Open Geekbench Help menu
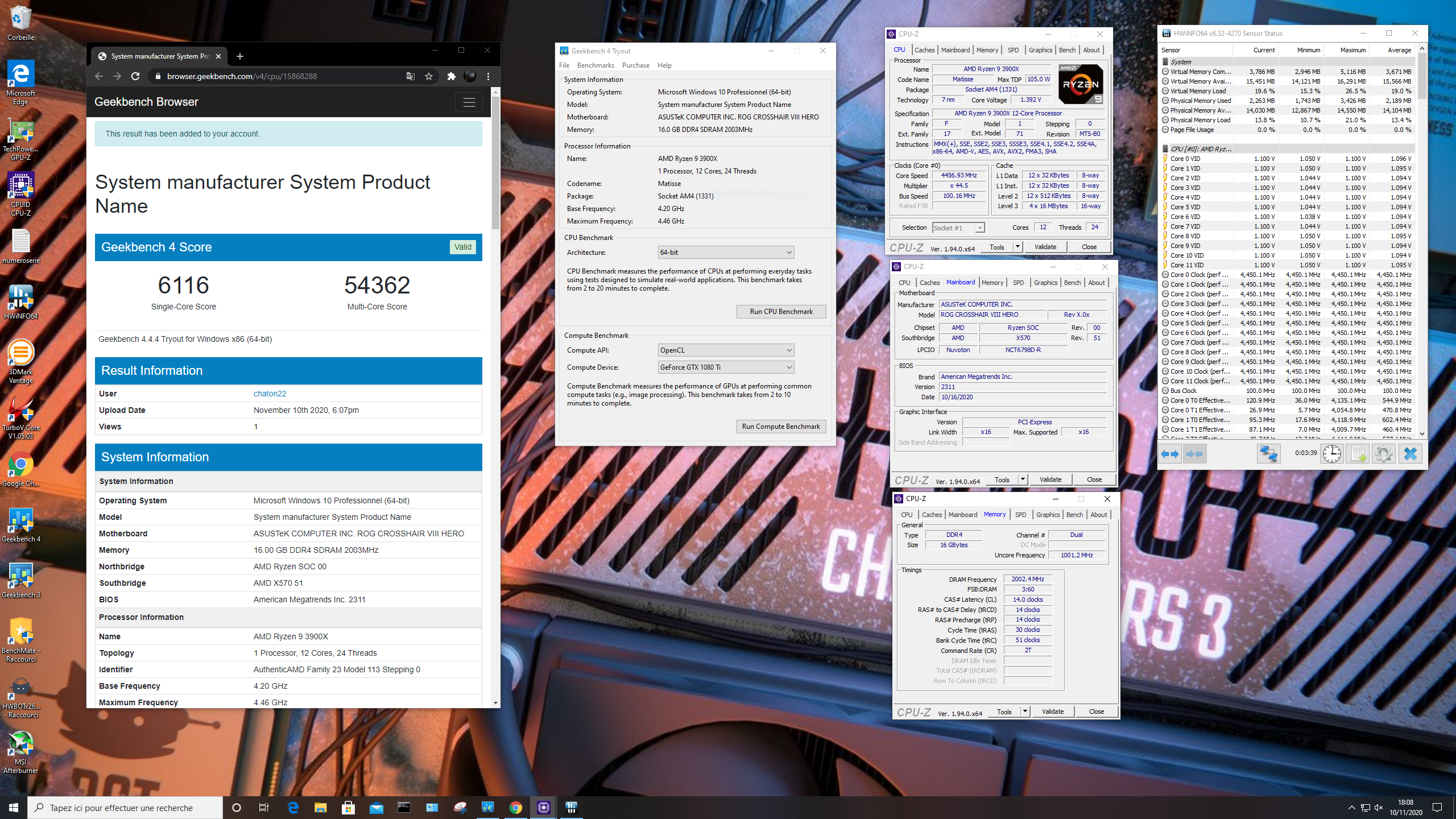Screen dimensions: 1456x819 tap(664, 65)
